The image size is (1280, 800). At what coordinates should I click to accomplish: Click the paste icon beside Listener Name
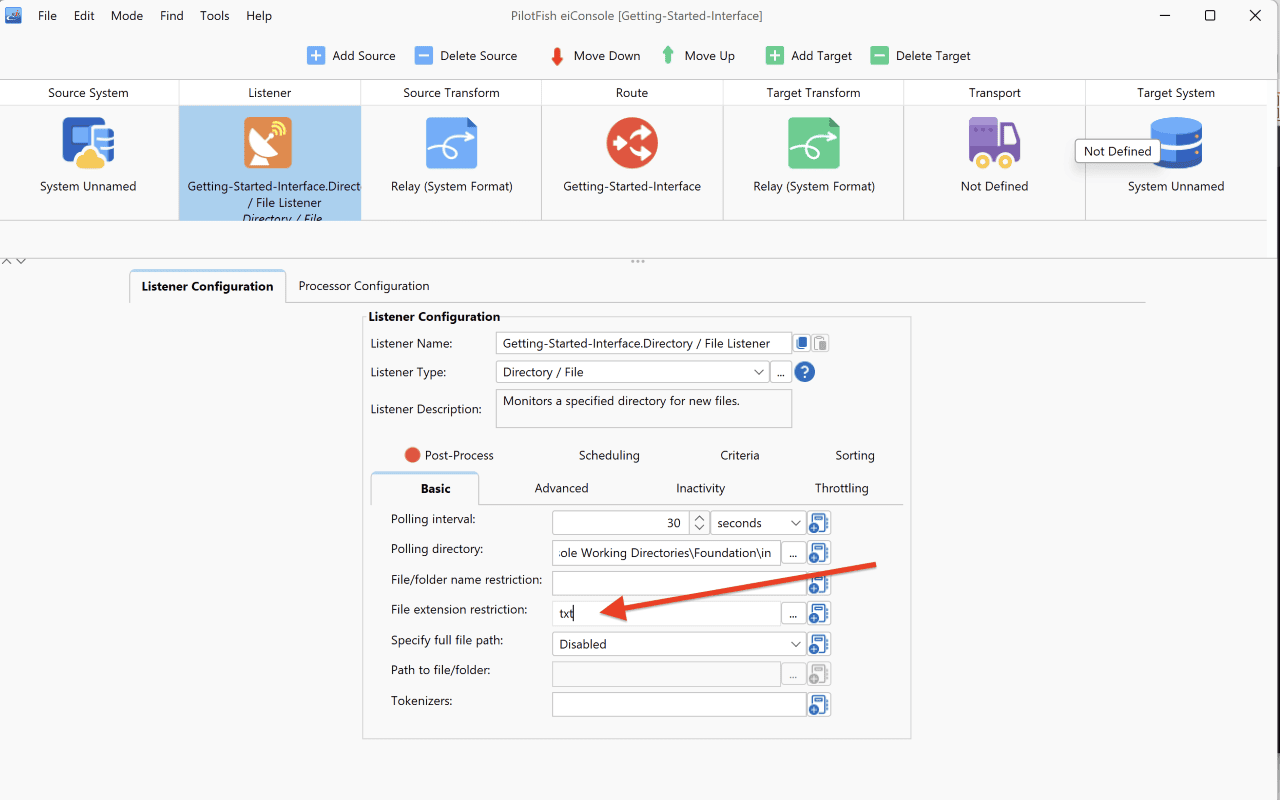pos(820,343)
